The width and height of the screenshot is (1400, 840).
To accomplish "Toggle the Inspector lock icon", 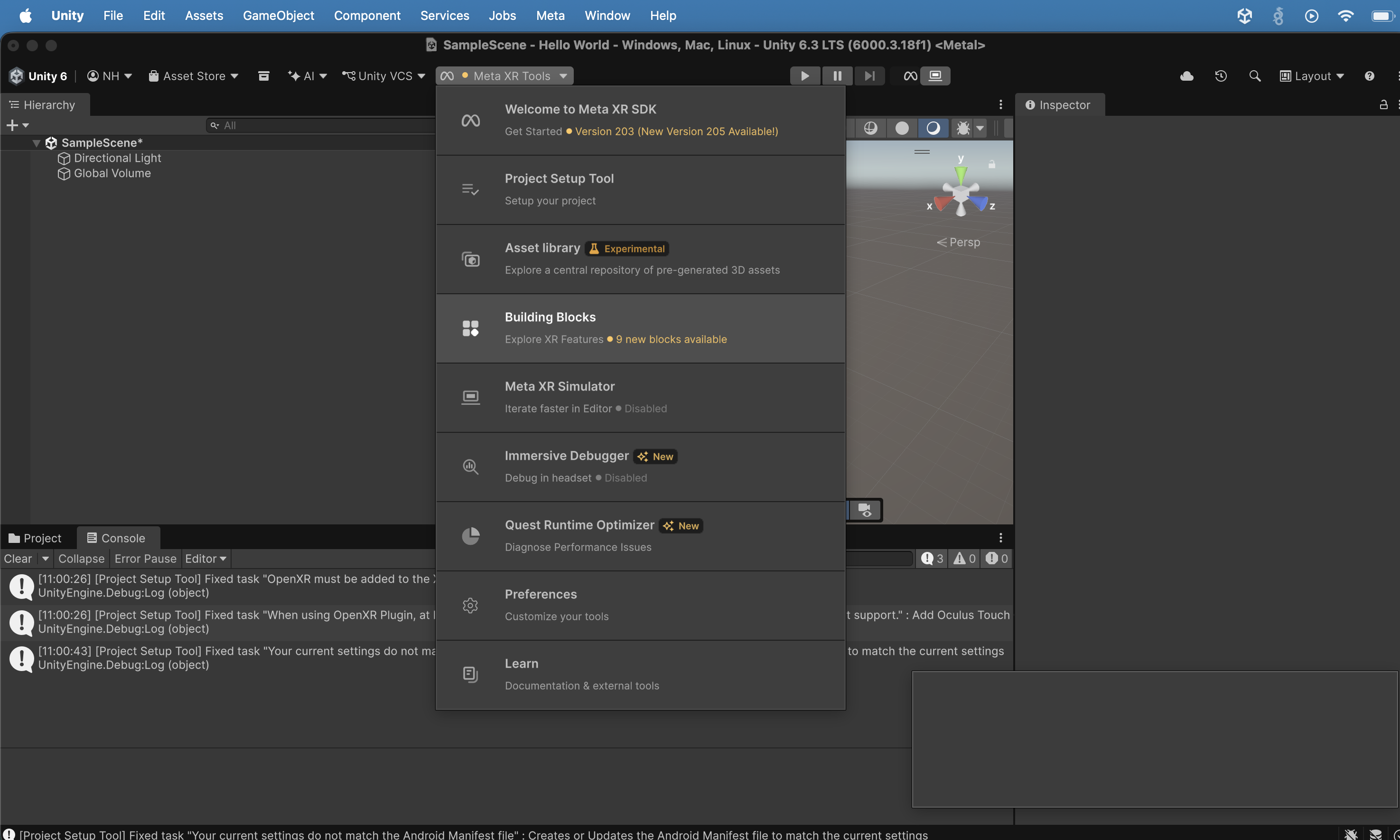I will pos(1383,105).
